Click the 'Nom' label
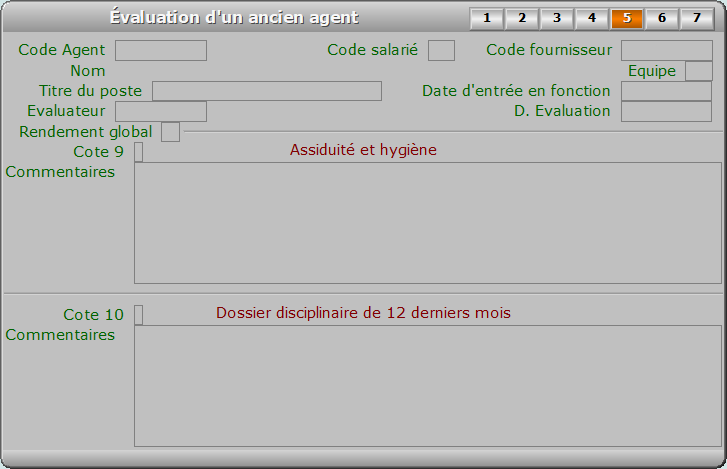727x469 pixels. tap(88, 71)
